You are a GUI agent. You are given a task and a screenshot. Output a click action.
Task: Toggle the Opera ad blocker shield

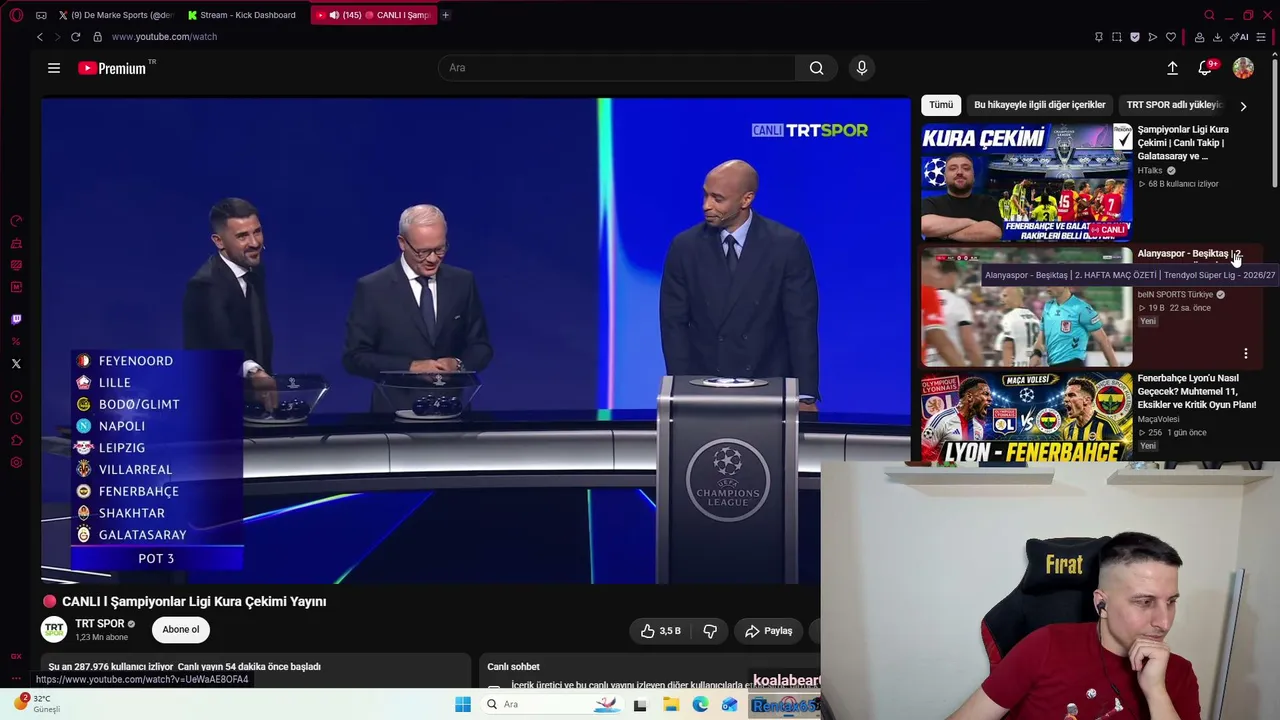click(x=1135, y=37)
